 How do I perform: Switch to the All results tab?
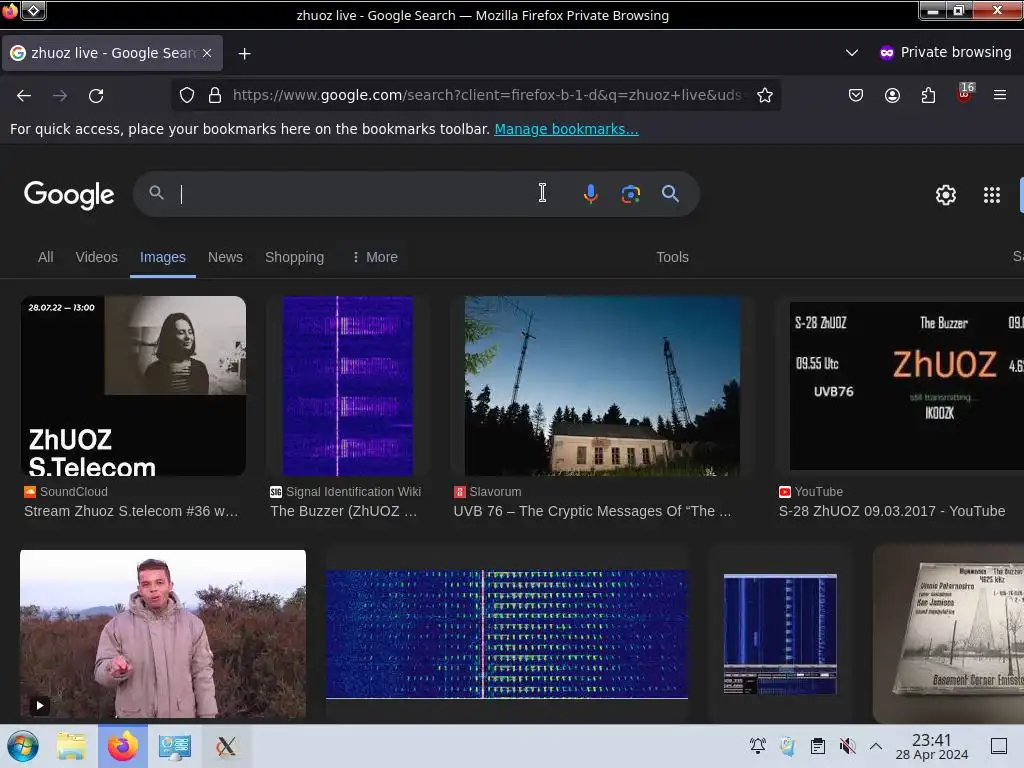46,257
